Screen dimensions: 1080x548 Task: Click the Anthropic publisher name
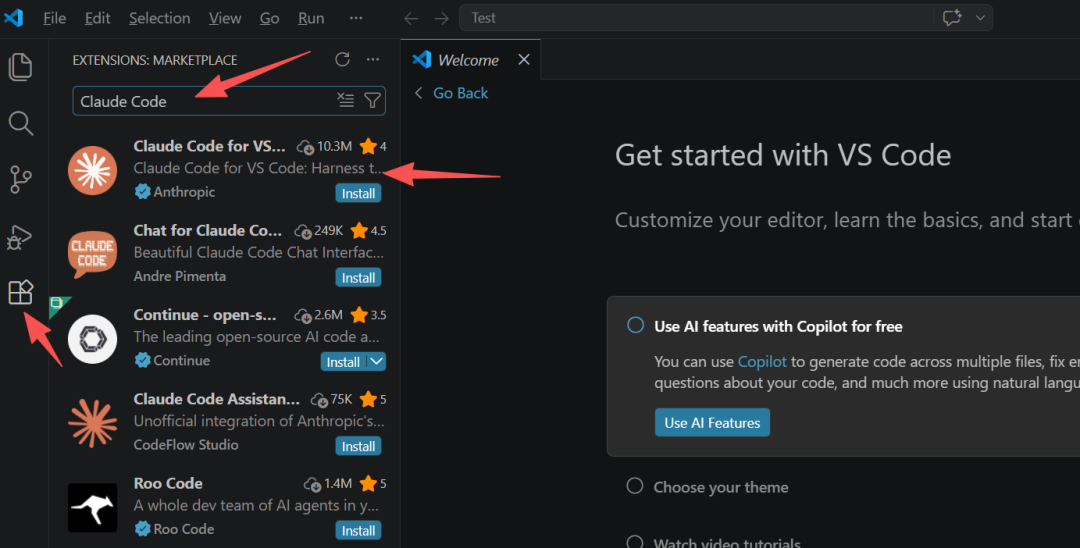184,192
